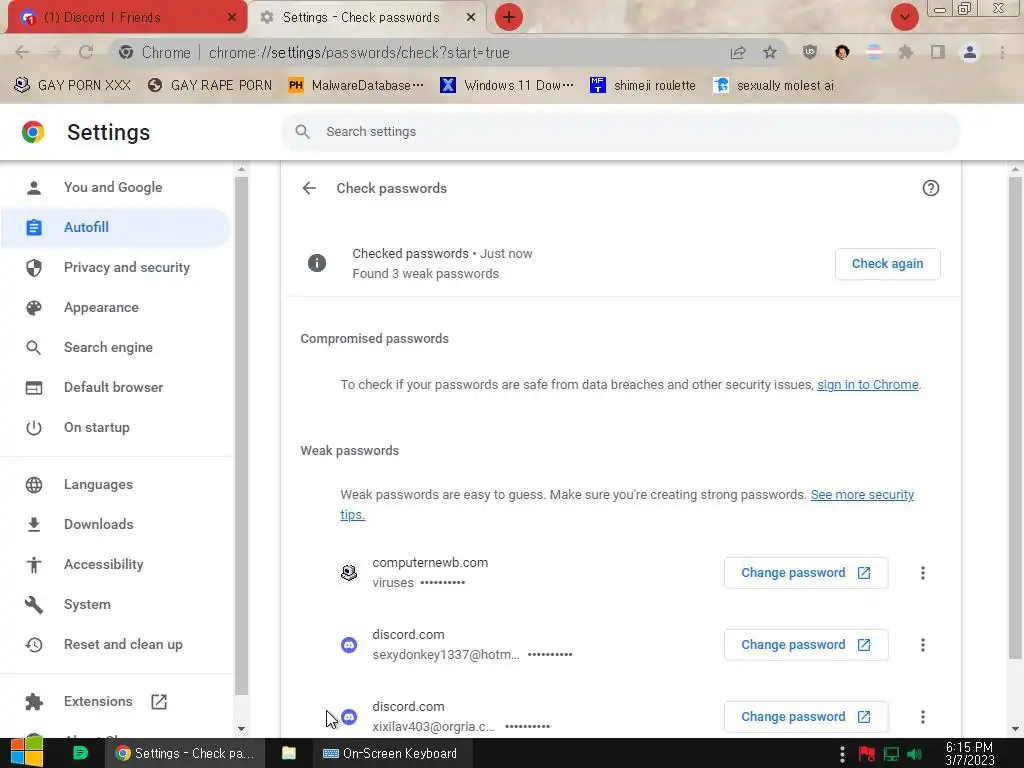Viewport: 1024px width, 768px height.
Task: Toggle the browser side panel icon
Action: pos(938,52)
